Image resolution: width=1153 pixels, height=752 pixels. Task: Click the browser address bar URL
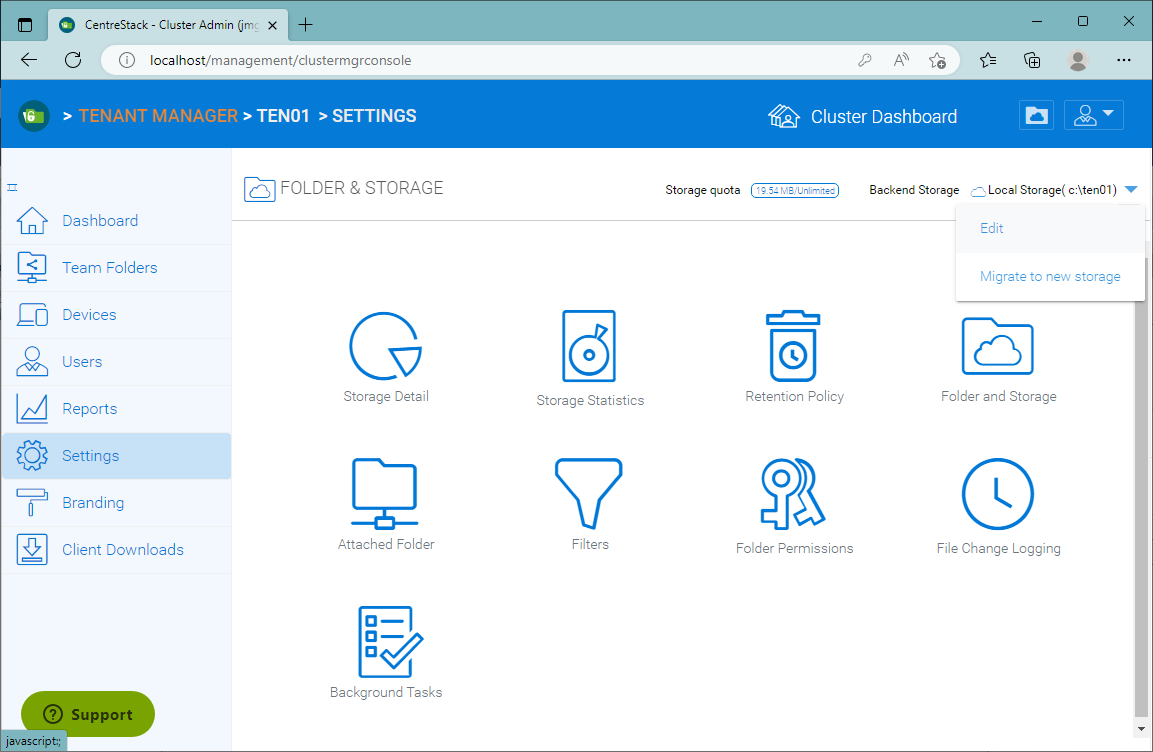pyautogui.click(x=280, y=60)
